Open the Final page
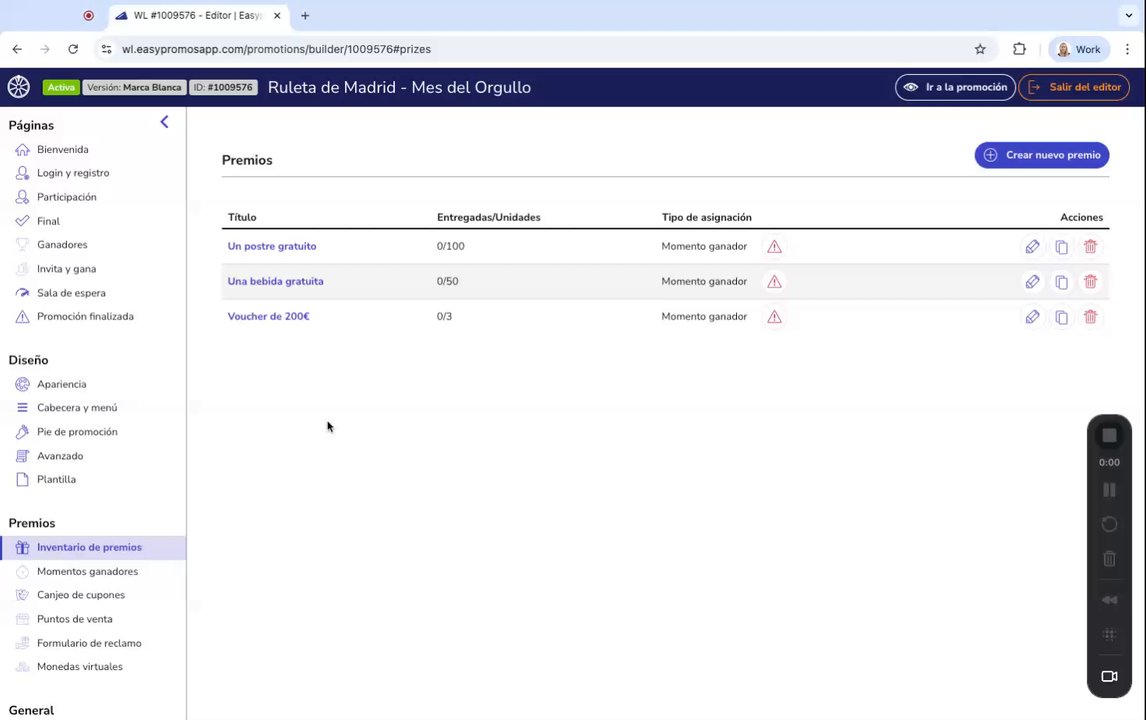 (x=48, y=221)
